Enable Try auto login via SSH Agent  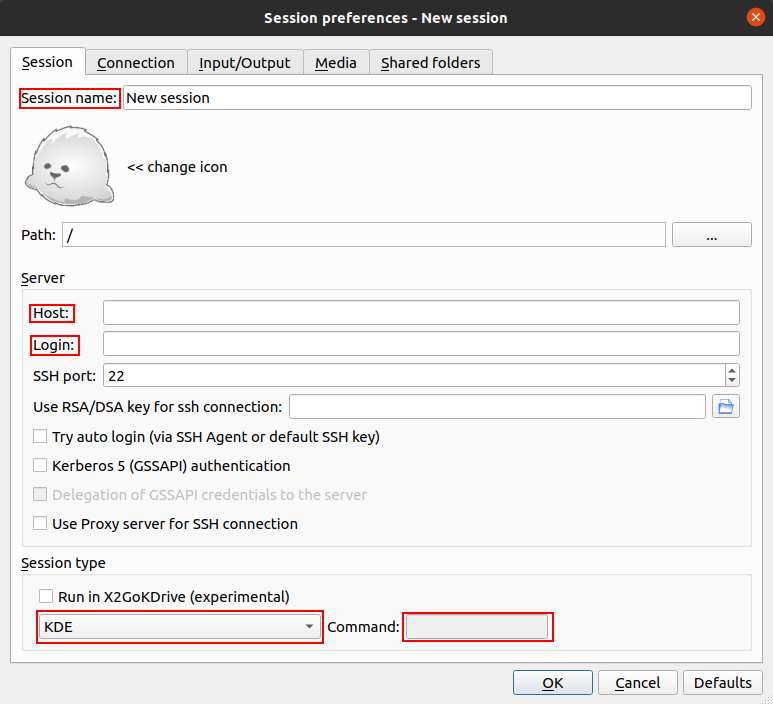point(41,437)
